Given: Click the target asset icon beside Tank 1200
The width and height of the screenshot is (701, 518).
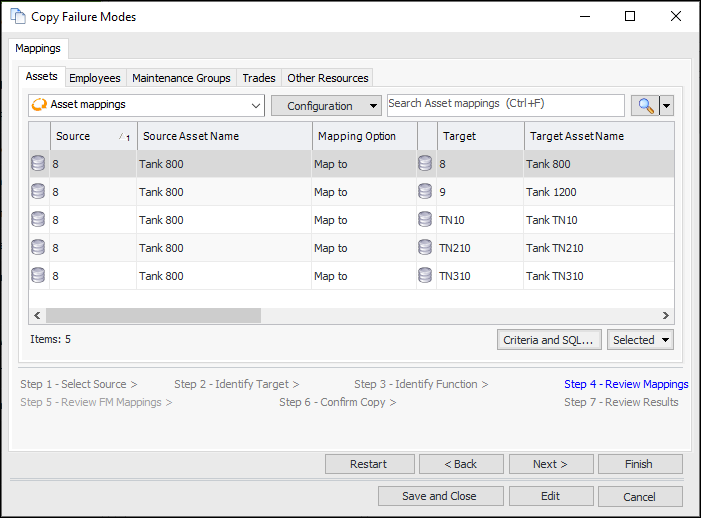Looking at the screenshot, I should [425, 192].
